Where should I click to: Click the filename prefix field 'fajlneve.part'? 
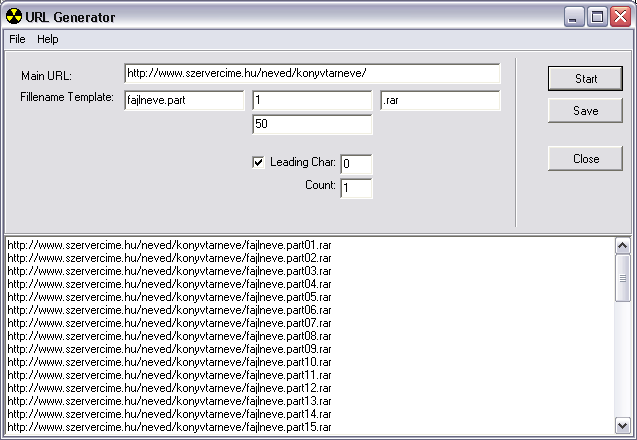coord(184,100)
